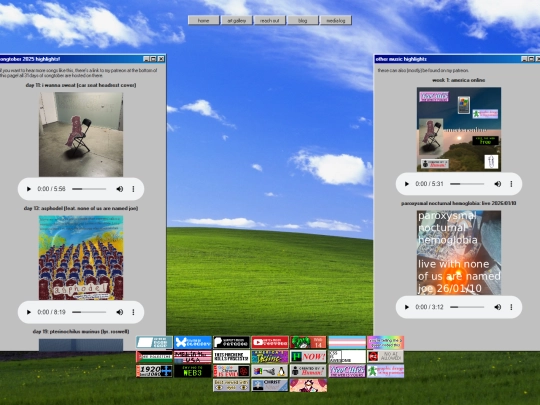Click the Say No to Web3 badge
The image size is (540, 405).
pyautogui.click(x=193, y=371)
